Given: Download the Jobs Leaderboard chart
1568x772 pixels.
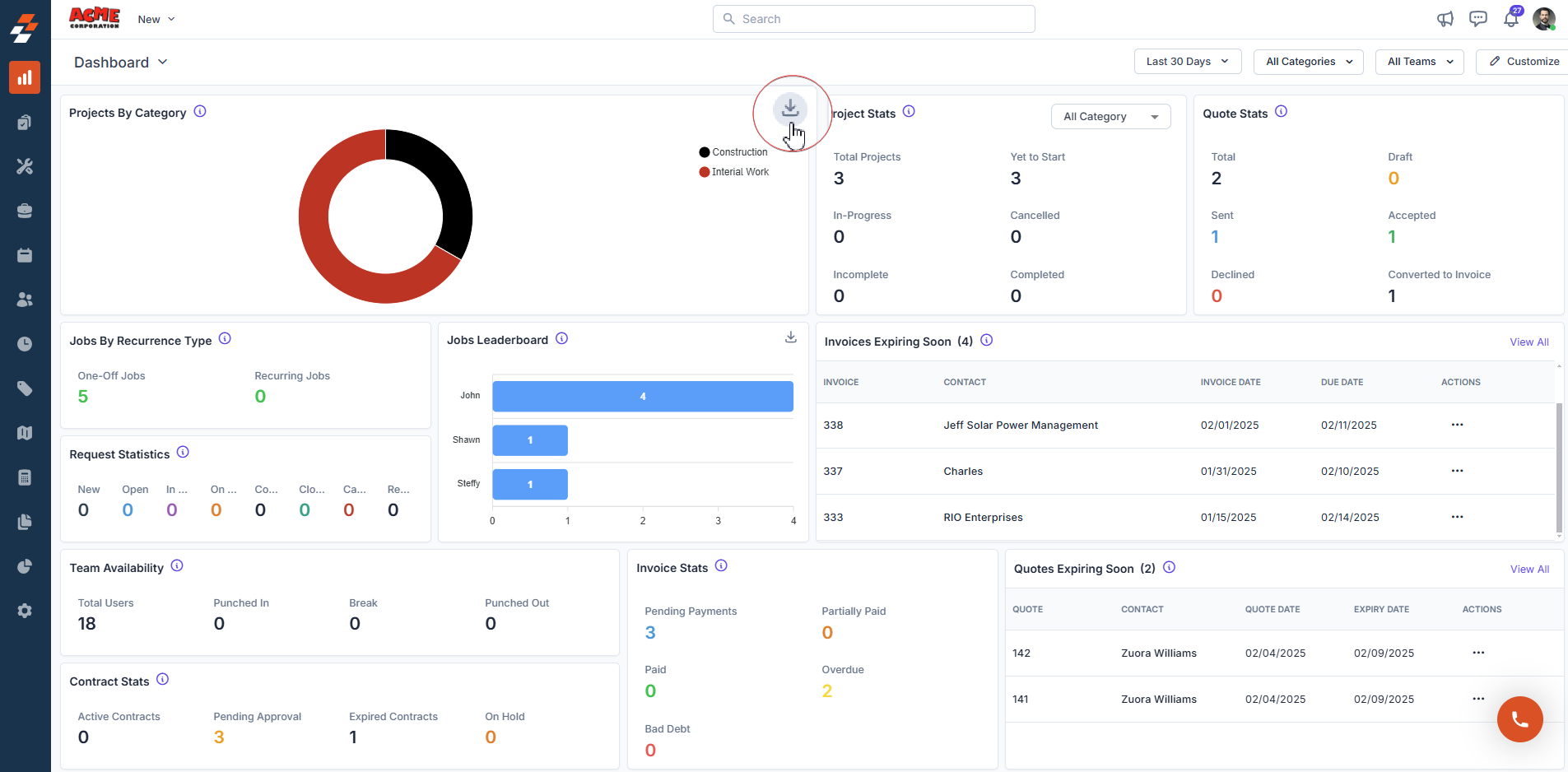Looking at the screenshot, I should coord(791,337).
